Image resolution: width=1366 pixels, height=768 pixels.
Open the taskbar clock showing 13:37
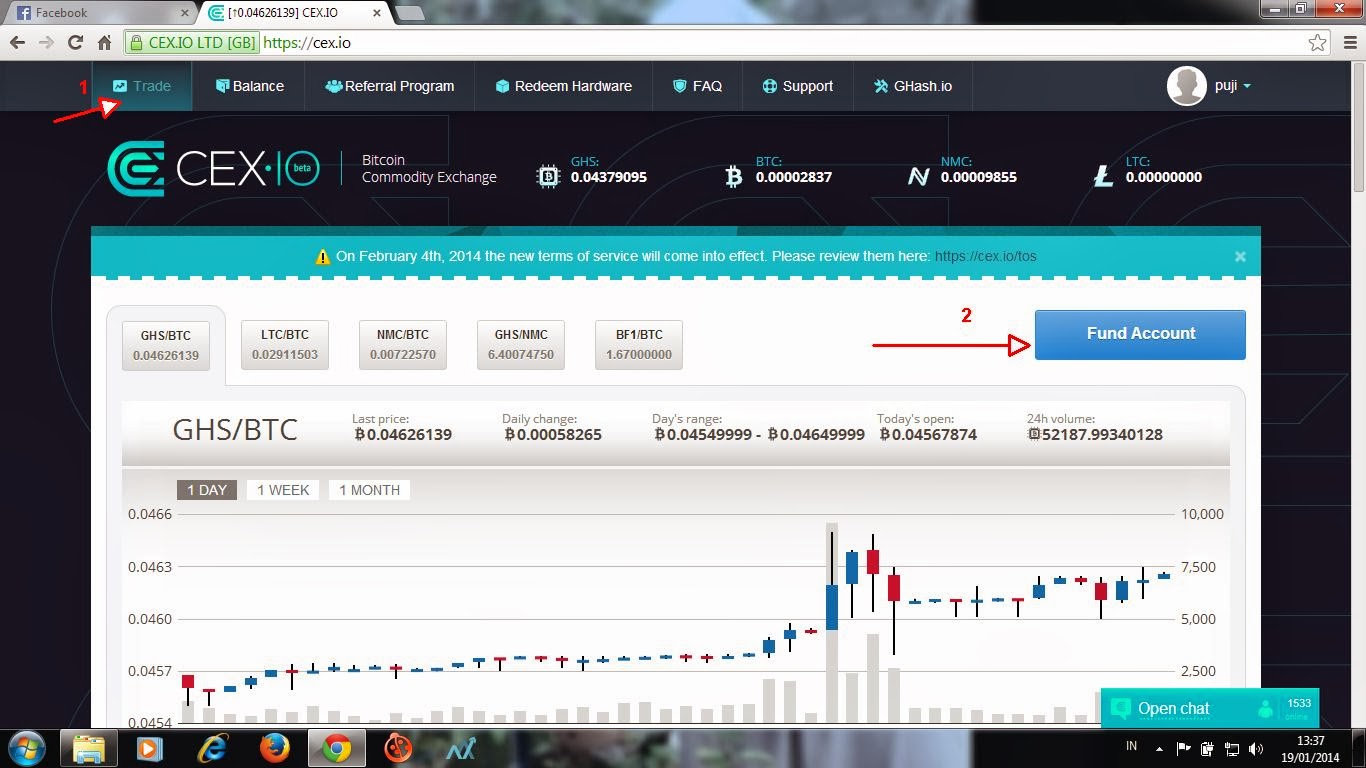coord(1310,749)
